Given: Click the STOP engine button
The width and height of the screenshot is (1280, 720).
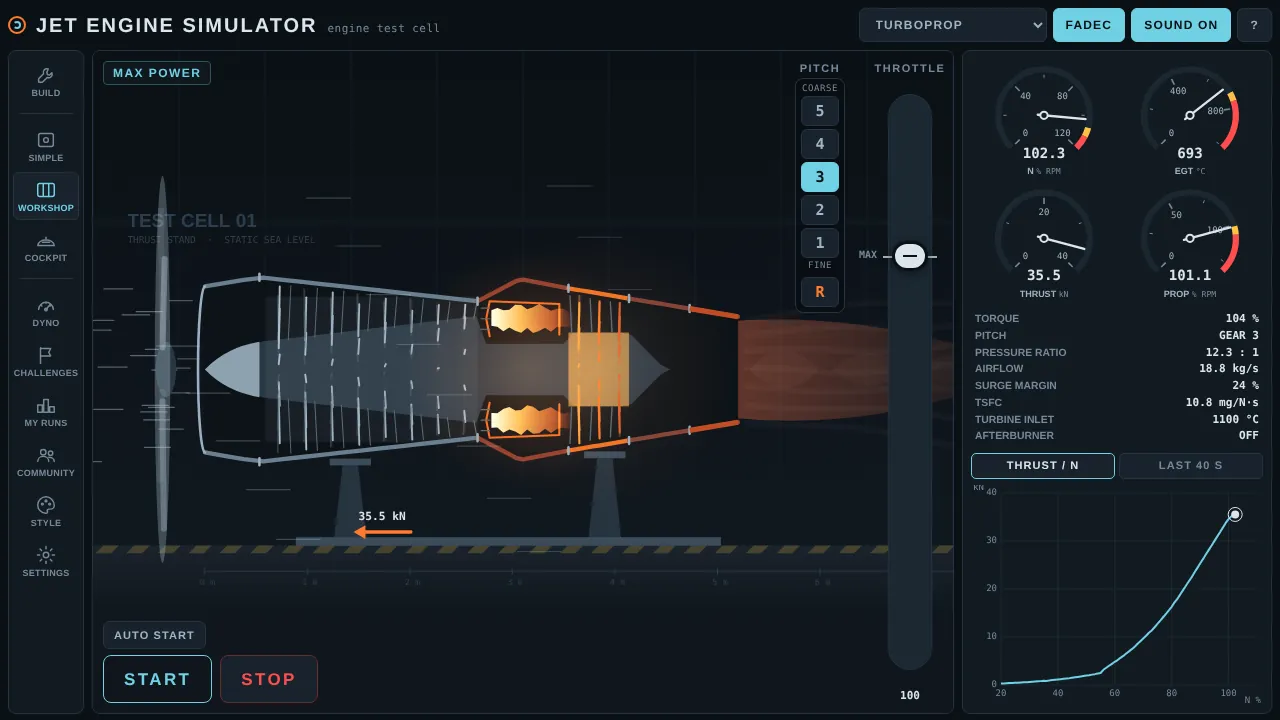Looking at the screenshot, I should 269,679.
